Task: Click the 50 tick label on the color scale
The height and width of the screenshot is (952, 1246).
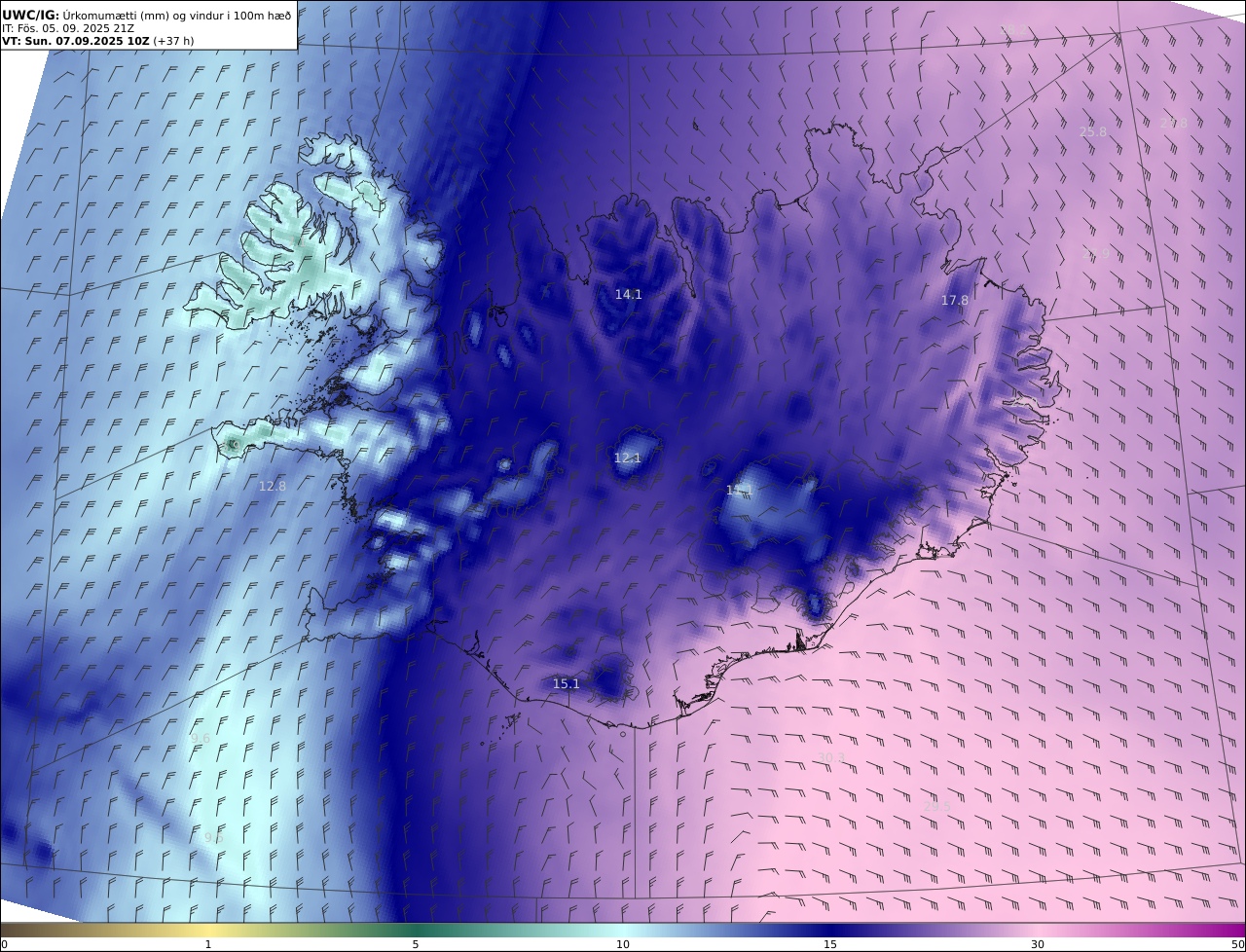Action: (x=1237, y=944)
